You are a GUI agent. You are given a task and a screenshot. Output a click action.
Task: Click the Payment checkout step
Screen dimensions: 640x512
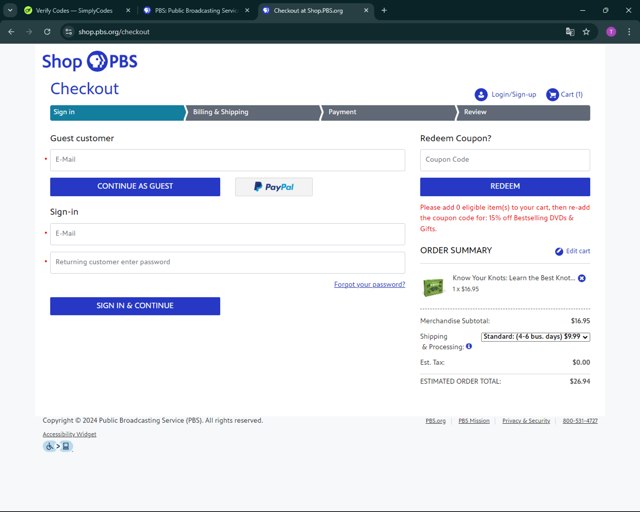coord(388,113)
